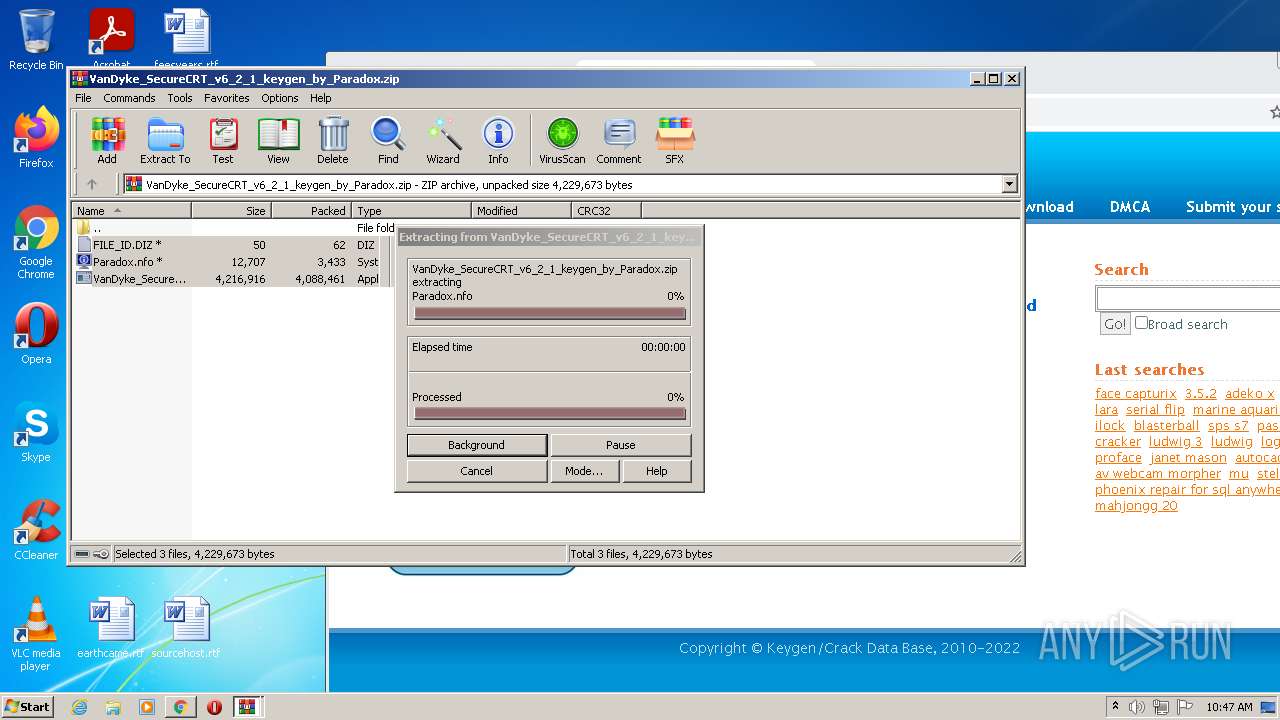Click Cancel button in extraction dialog
This screenshot has width=1280, height=720.
pos(477,471)
